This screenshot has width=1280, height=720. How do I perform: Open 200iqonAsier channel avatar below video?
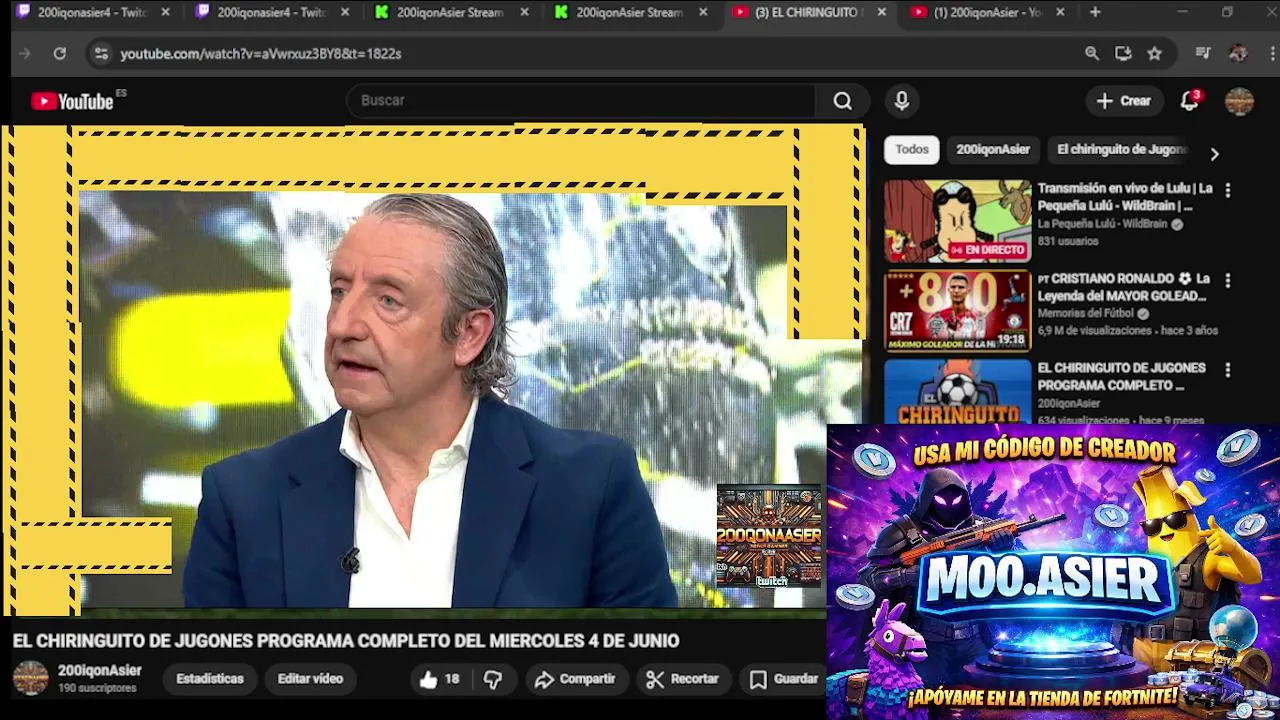click(x=31, y=678)
